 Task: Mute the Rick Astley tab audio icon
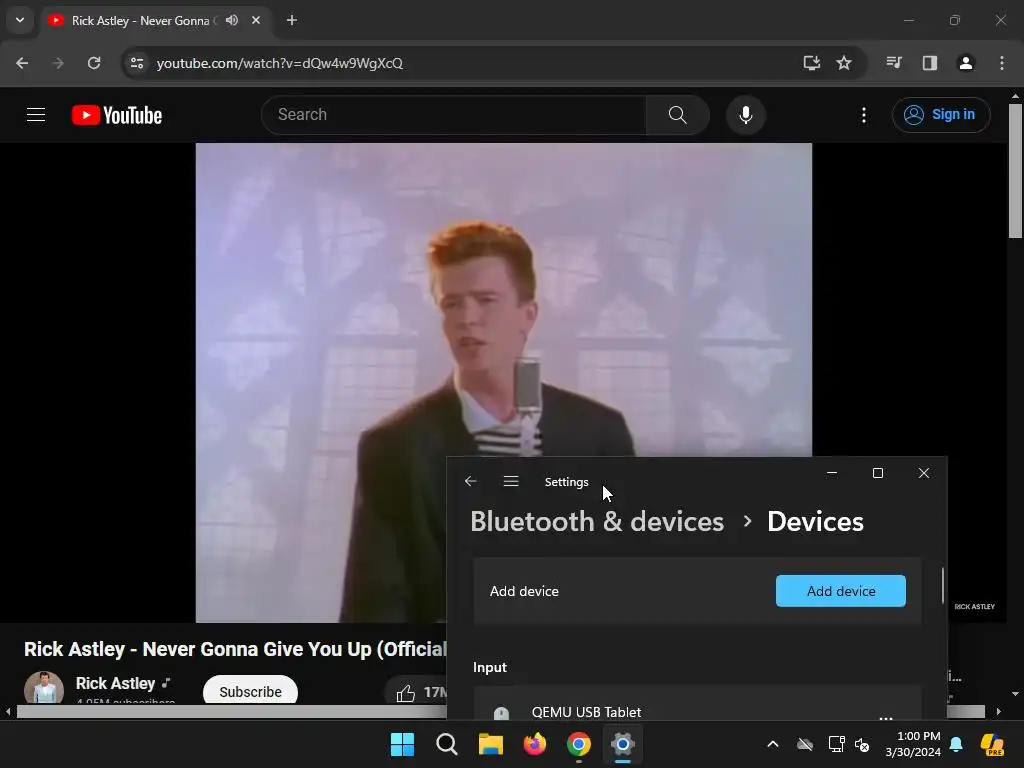tap(231, 20)
